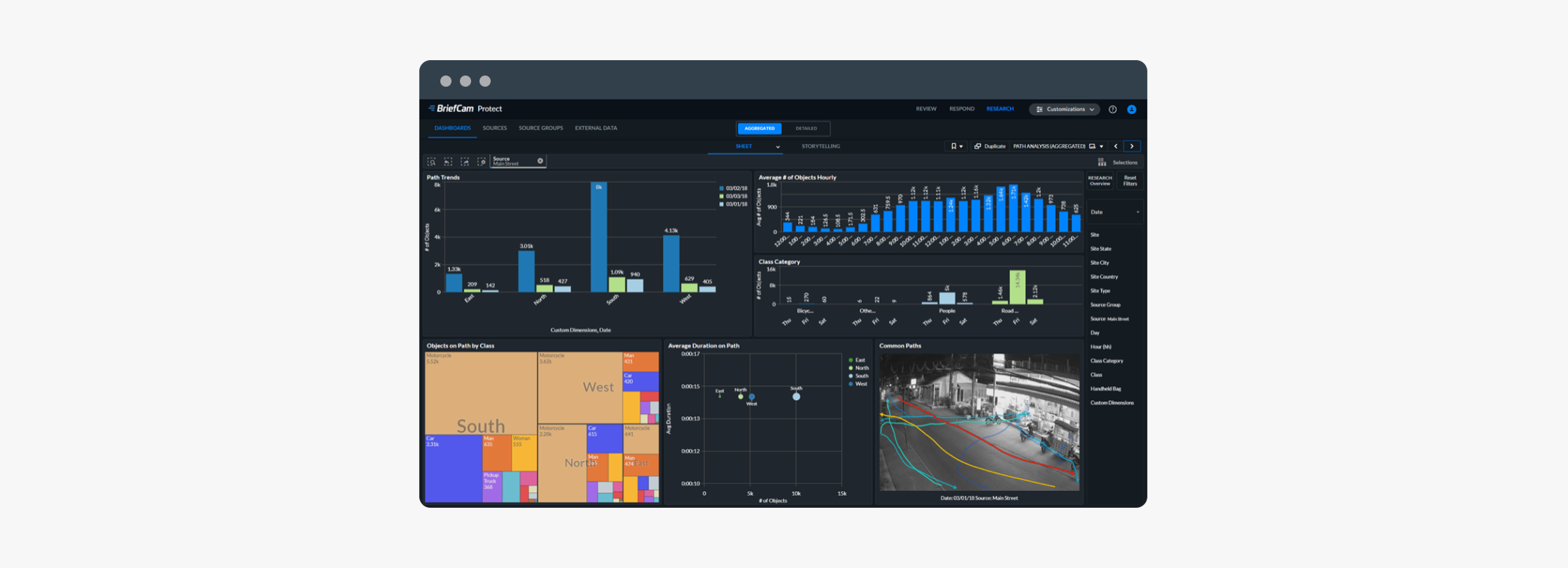Screen dimensions: 1568x568
Task: Open the help question mark icon
Action: (x=1112, y=109)
